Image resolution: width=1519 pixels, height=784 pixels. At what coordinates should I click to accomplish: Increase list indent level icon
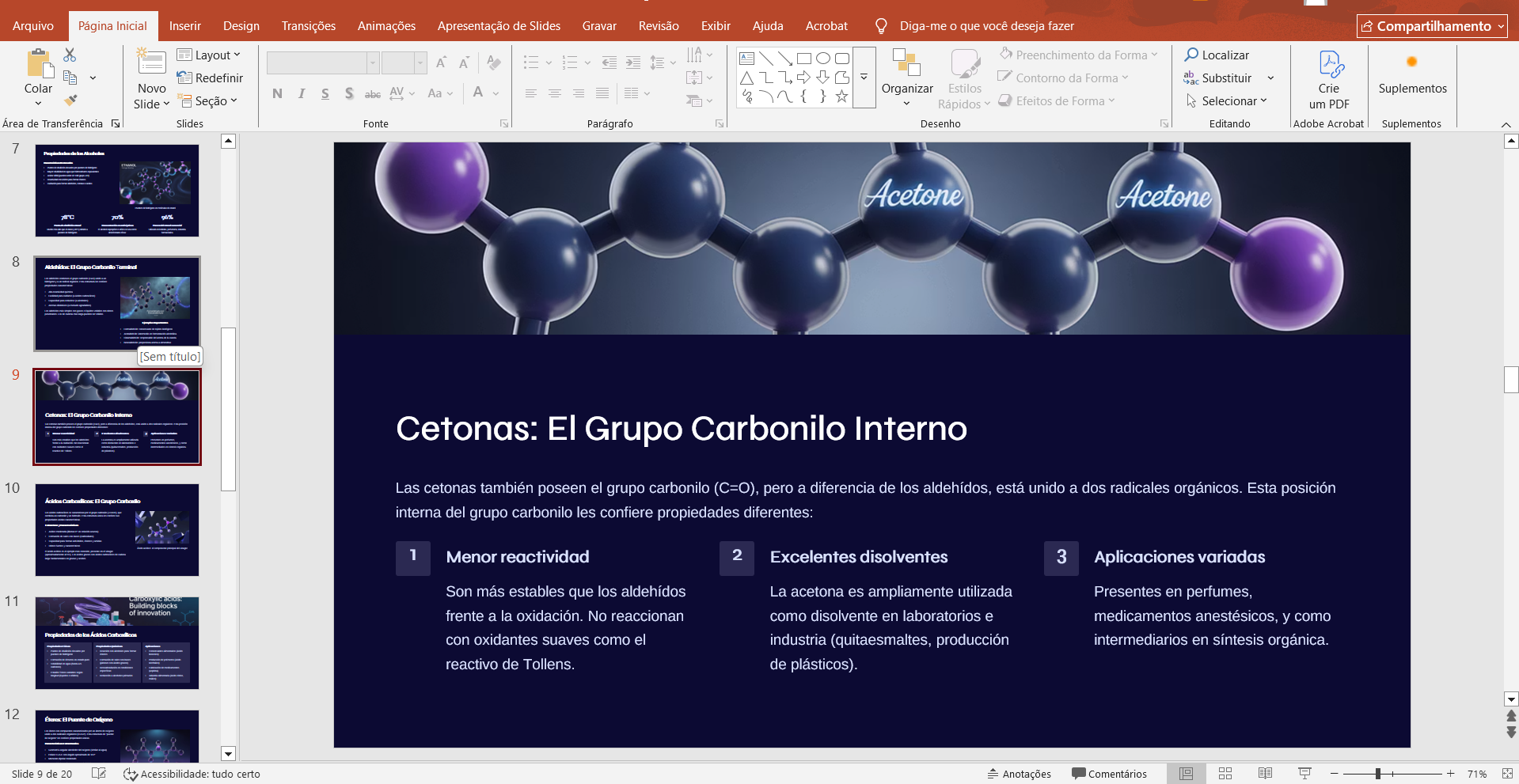pyautogui.click(x=632, y=62)
